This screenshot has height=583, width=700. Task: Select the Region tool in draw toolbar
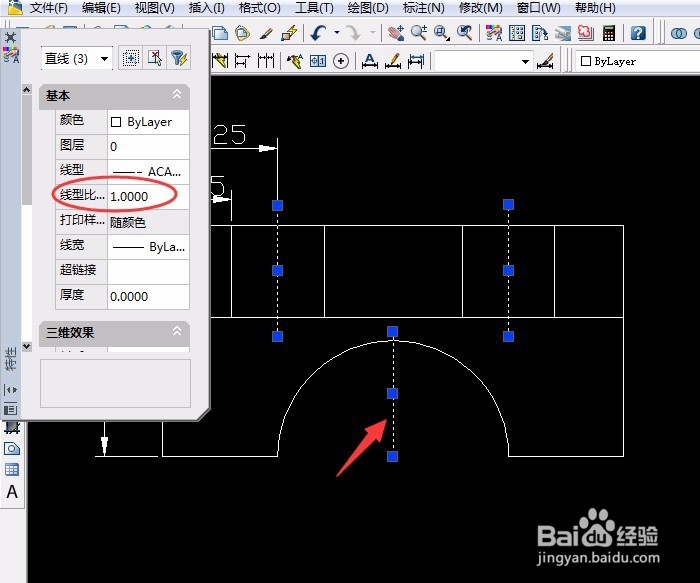(12, 449)
